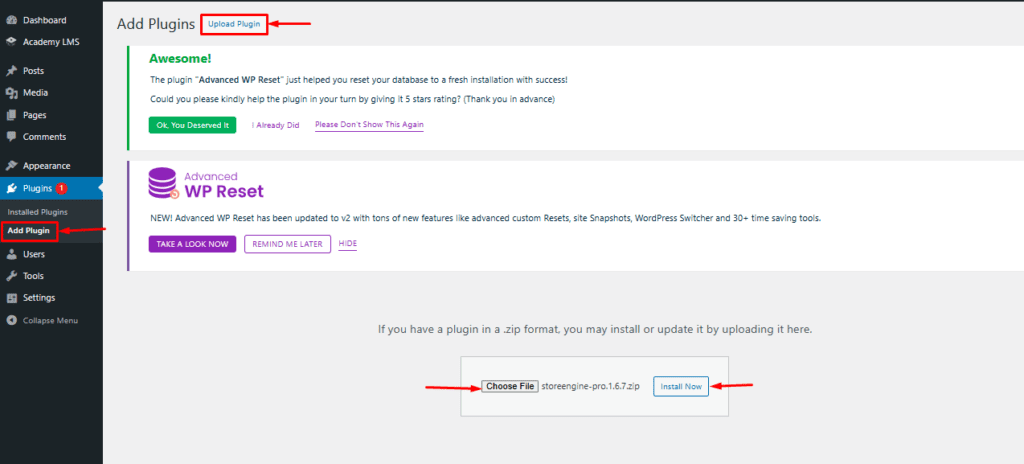The height and width of the screenshot is (464, 1024).
Task: Click the zip upload instruction text
Action: pos(595,329)
